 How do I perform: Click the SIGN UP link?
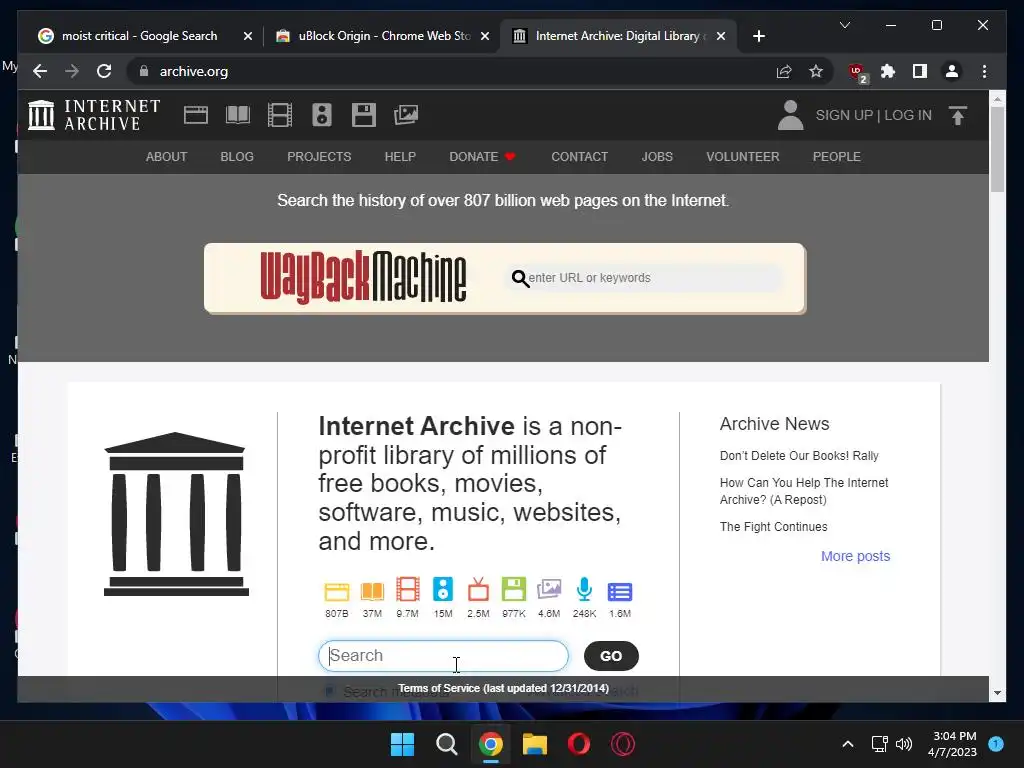844,116
